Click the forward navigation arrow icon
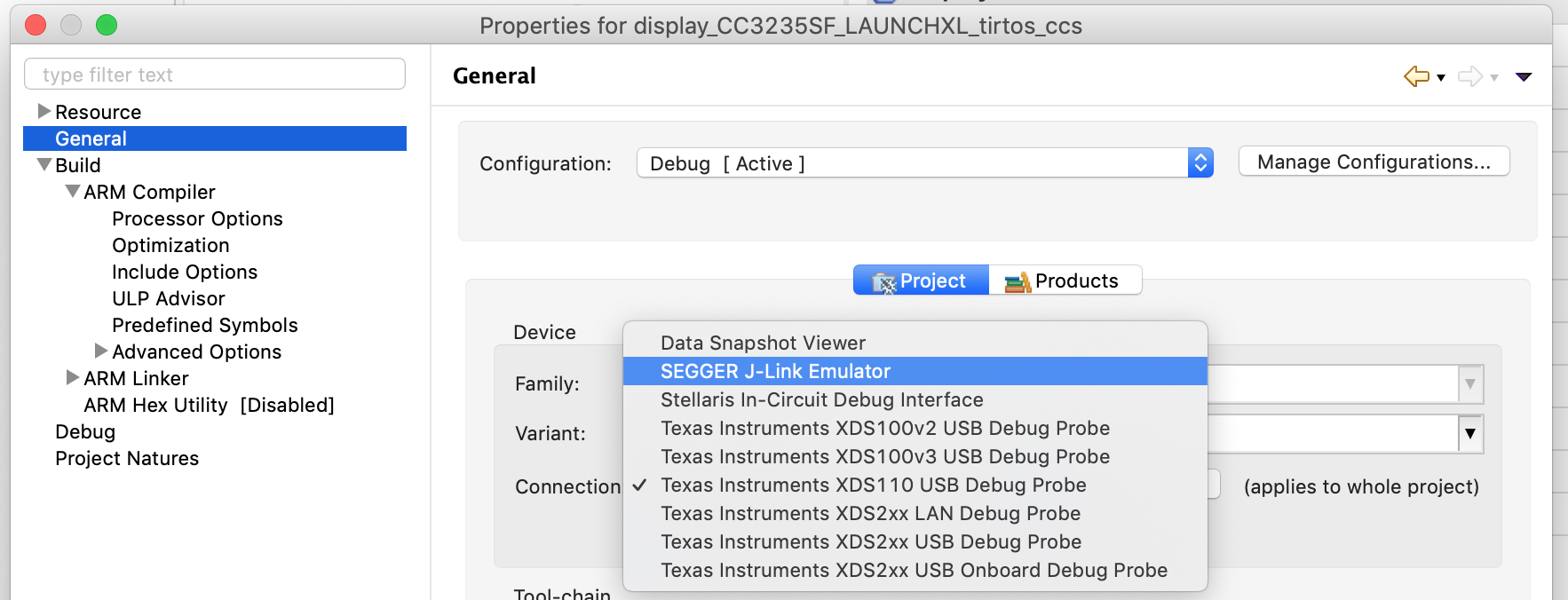The width and height of the screenshot is (1568, 600). pyautogui.click(x=1470, y=76)
